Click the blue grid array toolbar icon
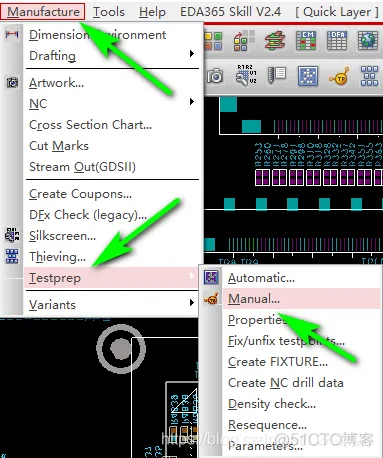Image resolution: width=383 pixels, height=458 pixels. click(369, 76)
